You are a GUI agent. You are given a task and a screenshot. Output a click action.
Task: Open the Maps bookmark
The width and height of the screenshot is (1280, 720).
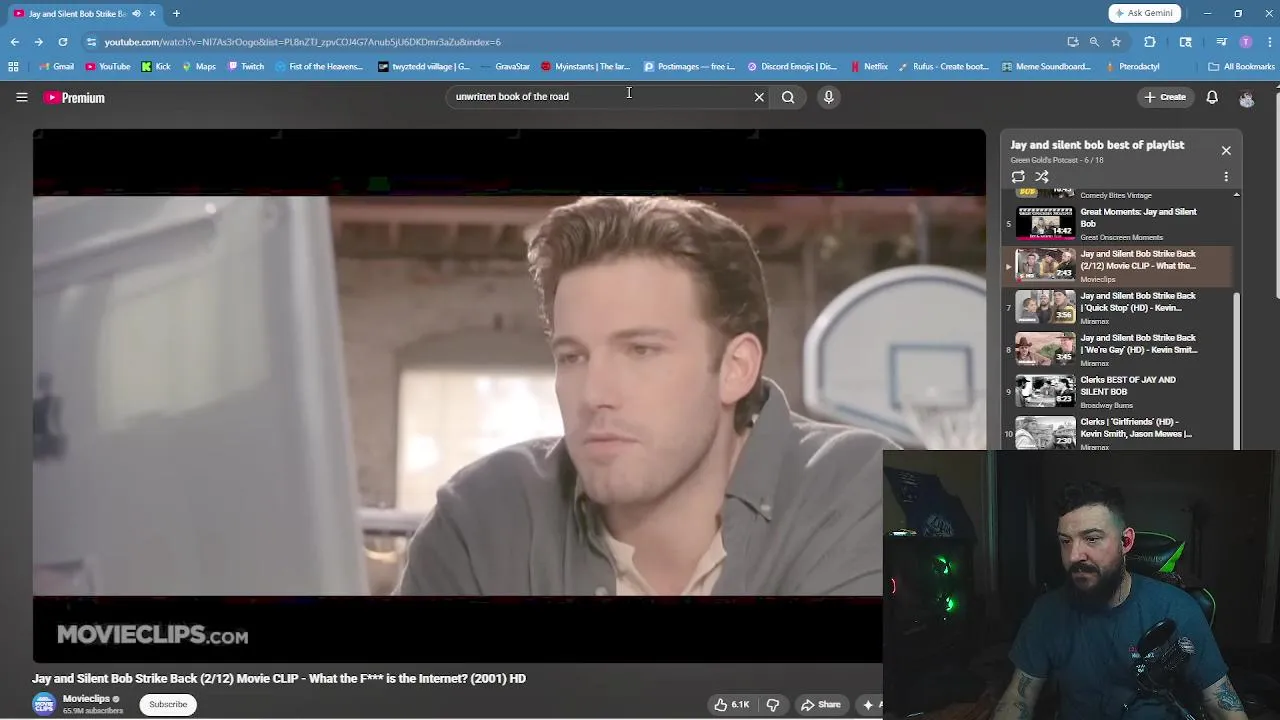(199, 66)
